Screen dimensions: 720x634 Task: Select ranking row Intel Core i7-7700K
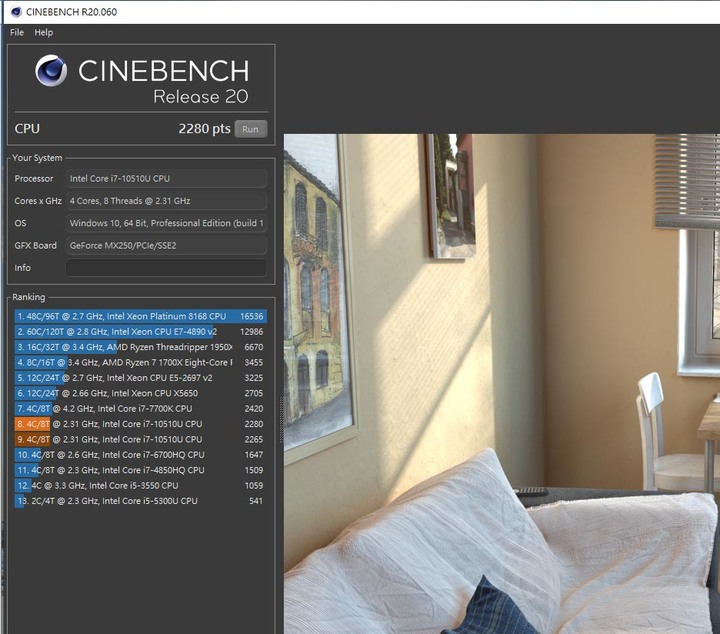pyautogui.click(x=141, y=409)
